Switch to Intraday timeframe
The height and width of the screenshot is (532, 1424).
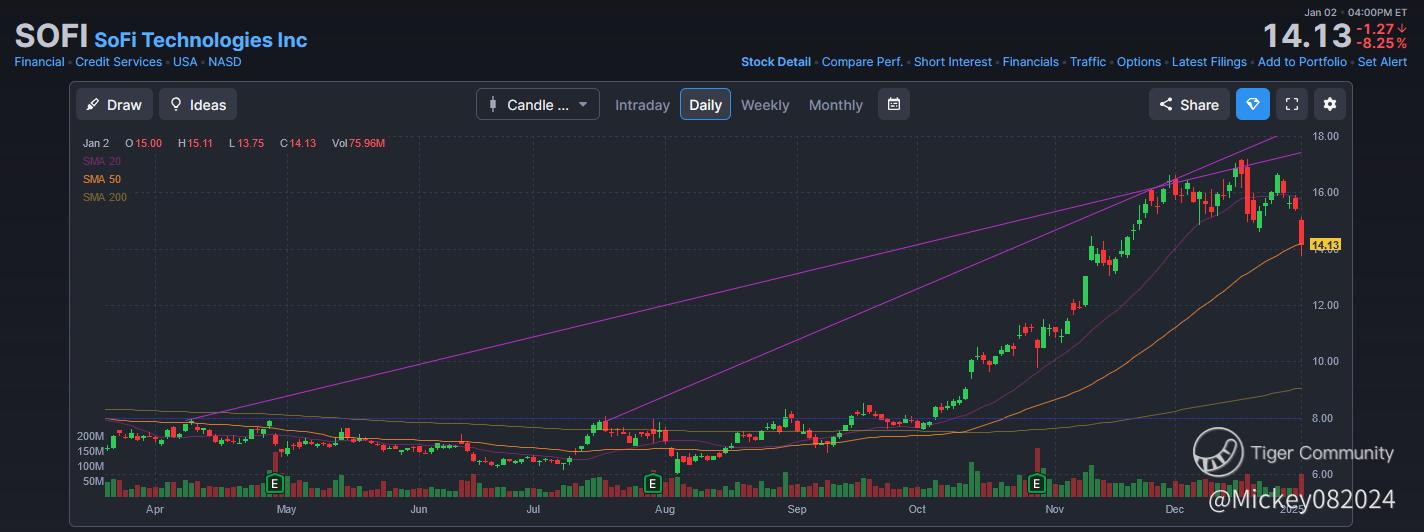[x=642, y=105]
